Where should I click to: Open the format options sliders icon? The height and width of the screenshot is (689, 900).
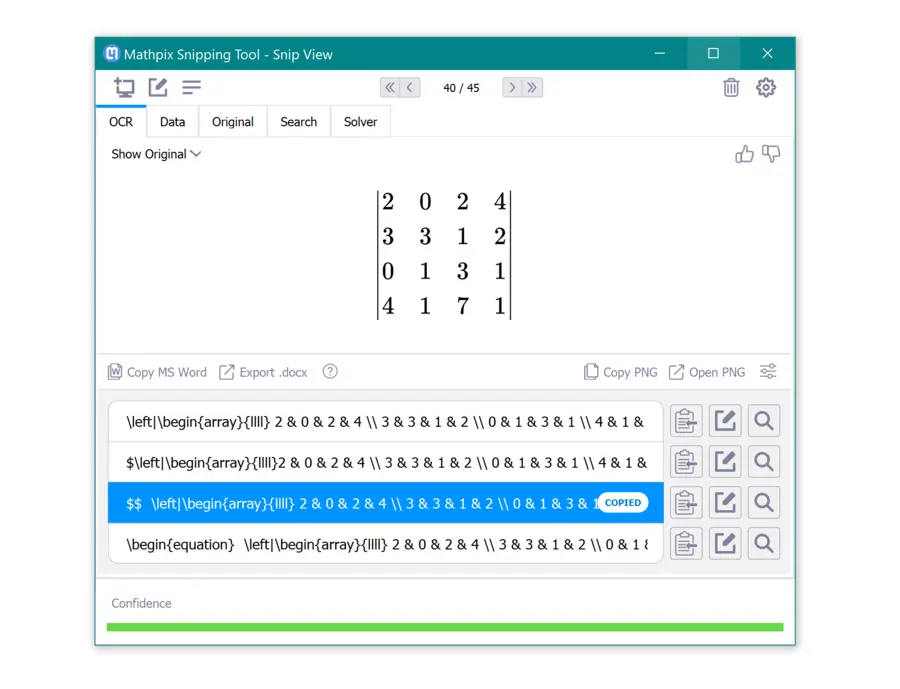click(x=767, y=372)
